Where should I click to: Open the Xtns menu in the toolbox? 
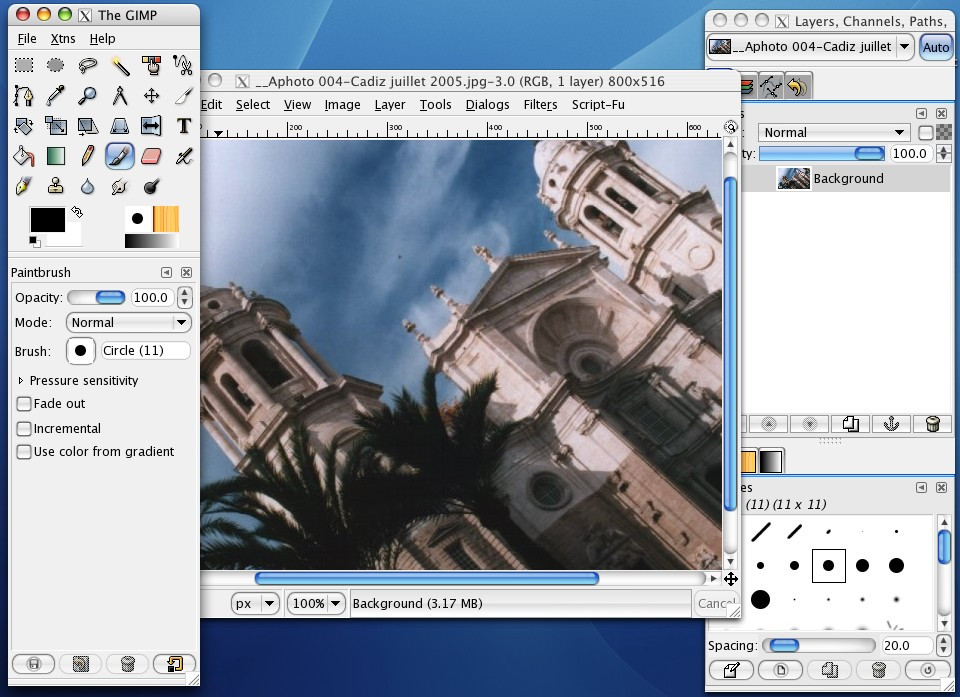click(x=62, y=38)
